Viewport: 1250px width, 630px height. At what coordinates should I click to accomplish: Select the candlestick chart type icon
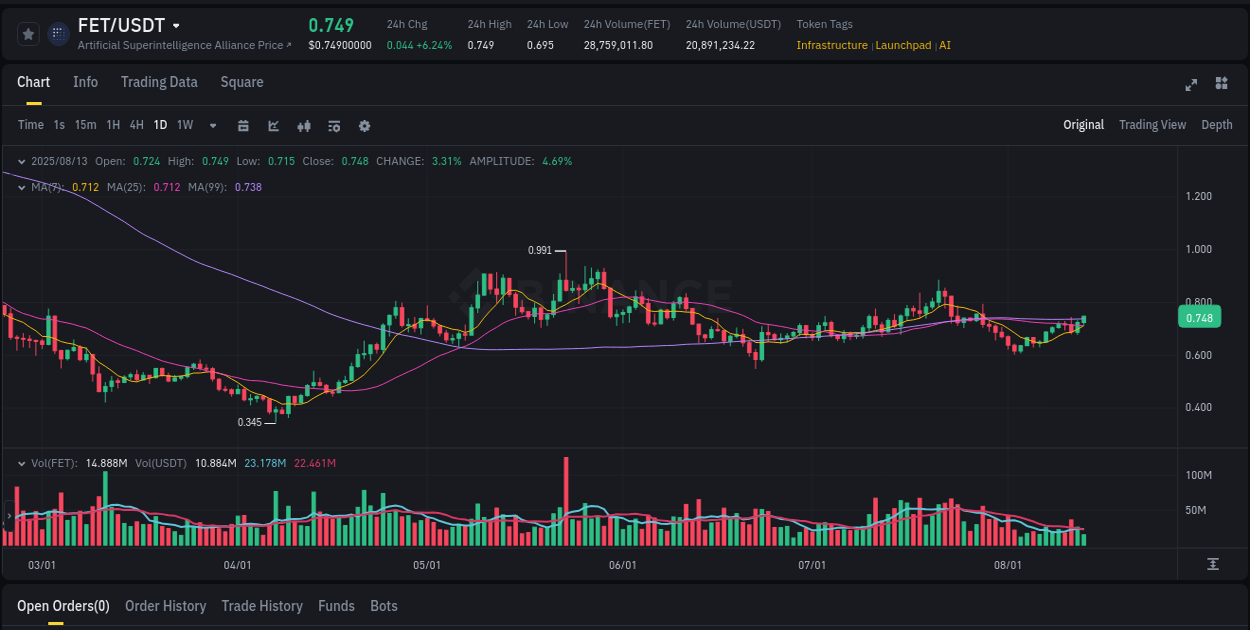click(304, 126)
